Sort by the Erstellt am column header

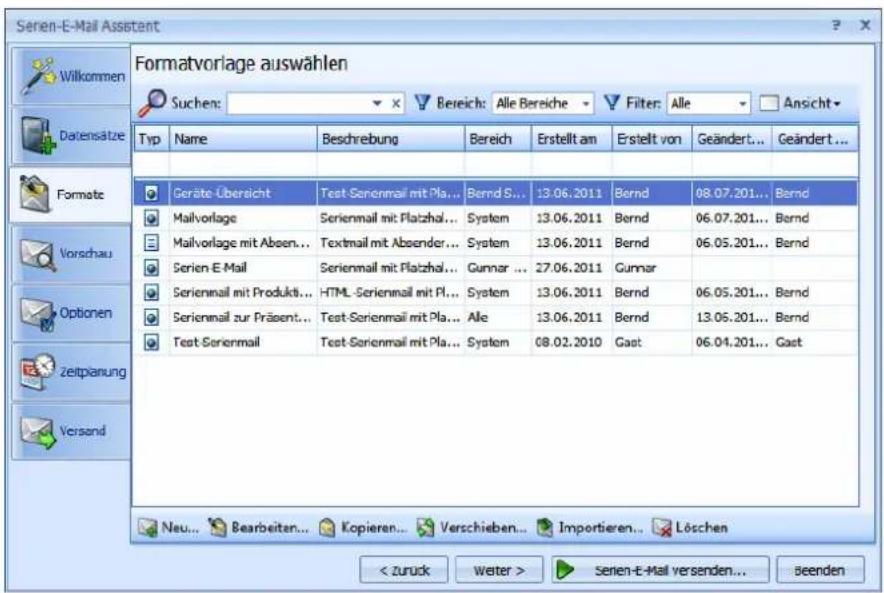pyautogui.click(x=572, y=139)
